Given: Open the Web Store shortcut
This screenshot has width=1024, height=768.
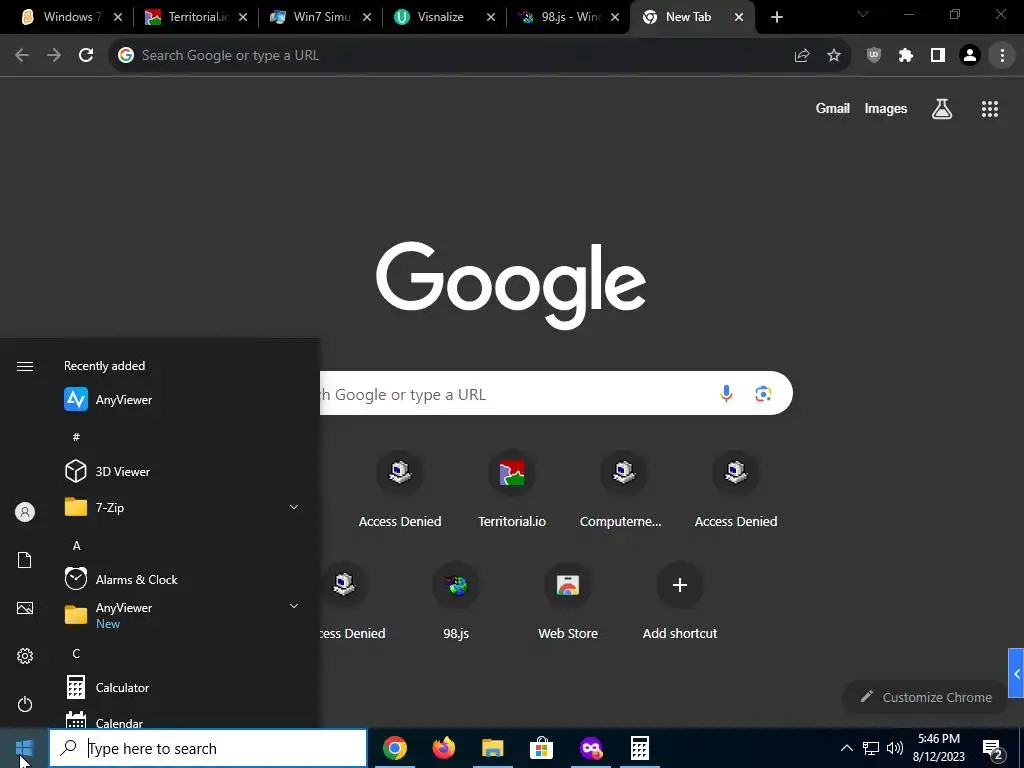Looking at the screenshot, I should tap(568, 601).
